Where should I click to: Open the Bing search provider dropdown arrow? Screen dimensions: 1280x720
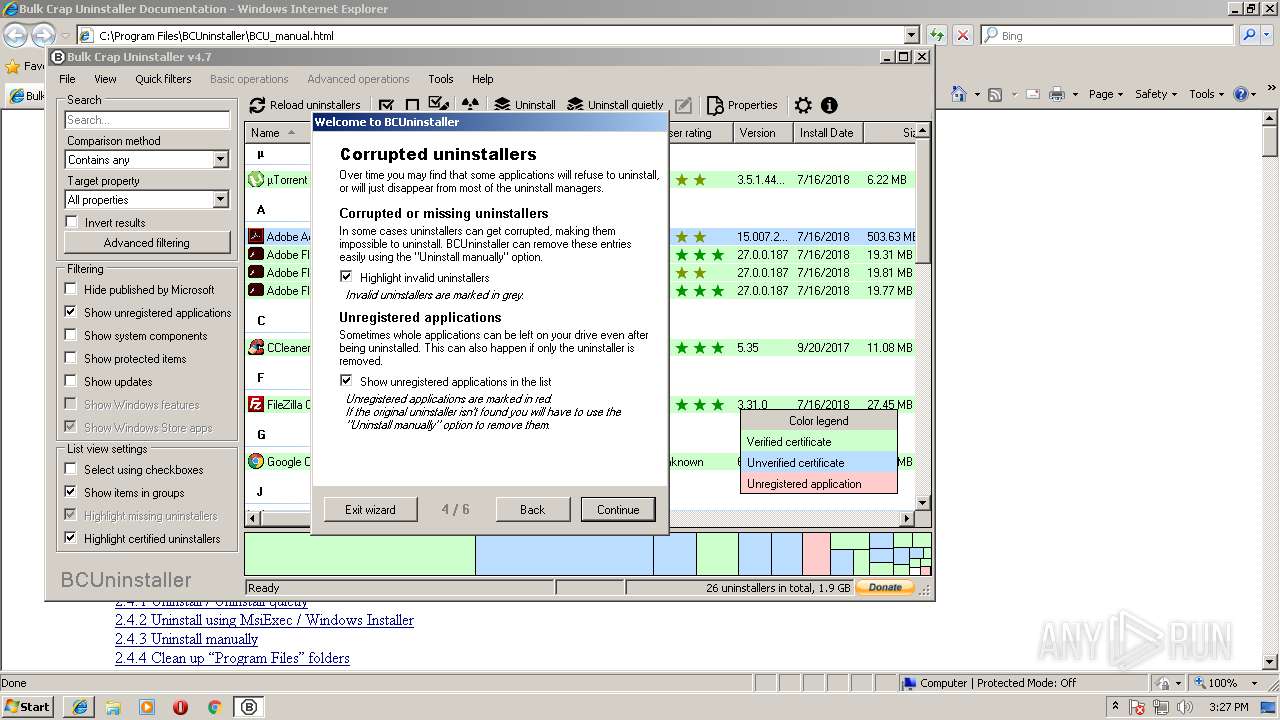click(x=1267, y=35)
